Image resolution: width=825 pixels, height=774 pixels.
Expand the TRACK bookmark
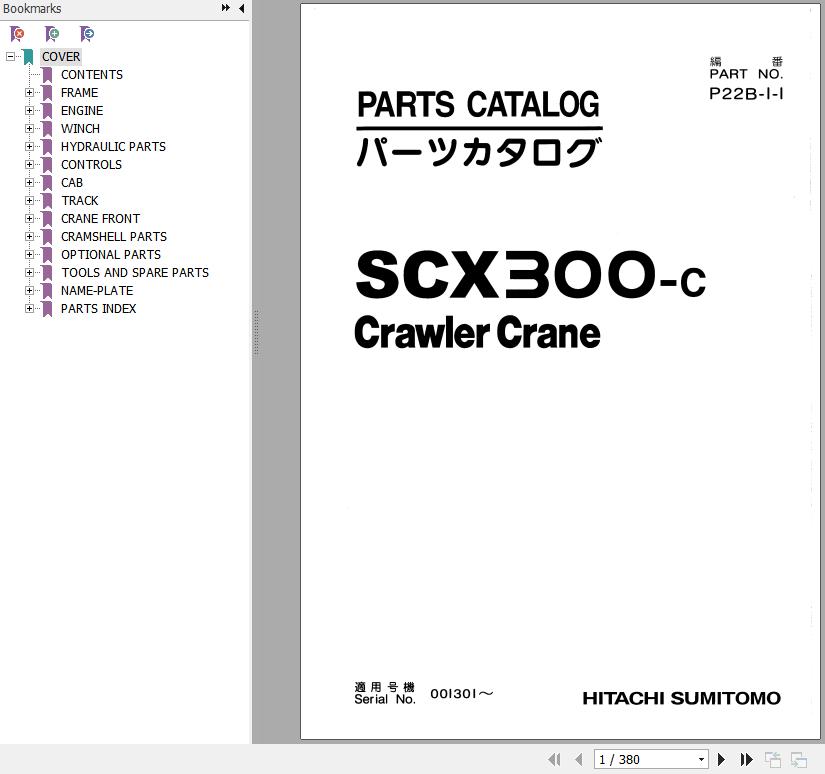point(29,200)
